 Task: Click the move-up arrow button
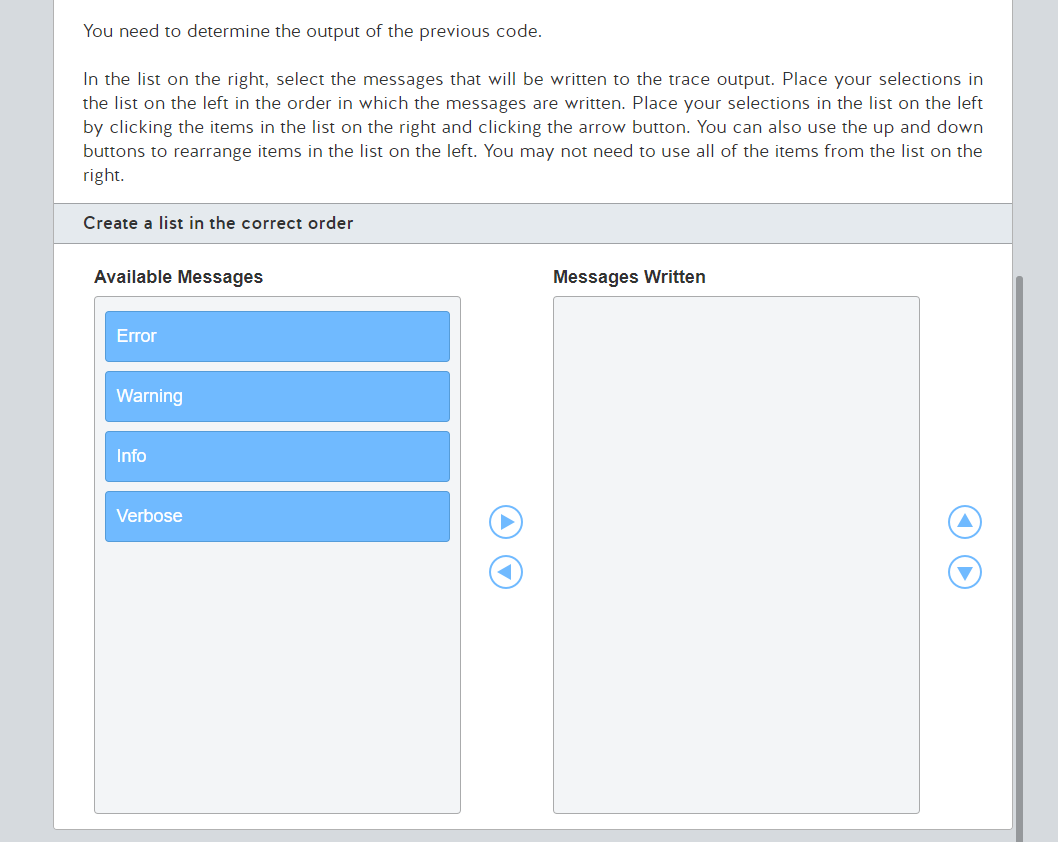point(965,522)
